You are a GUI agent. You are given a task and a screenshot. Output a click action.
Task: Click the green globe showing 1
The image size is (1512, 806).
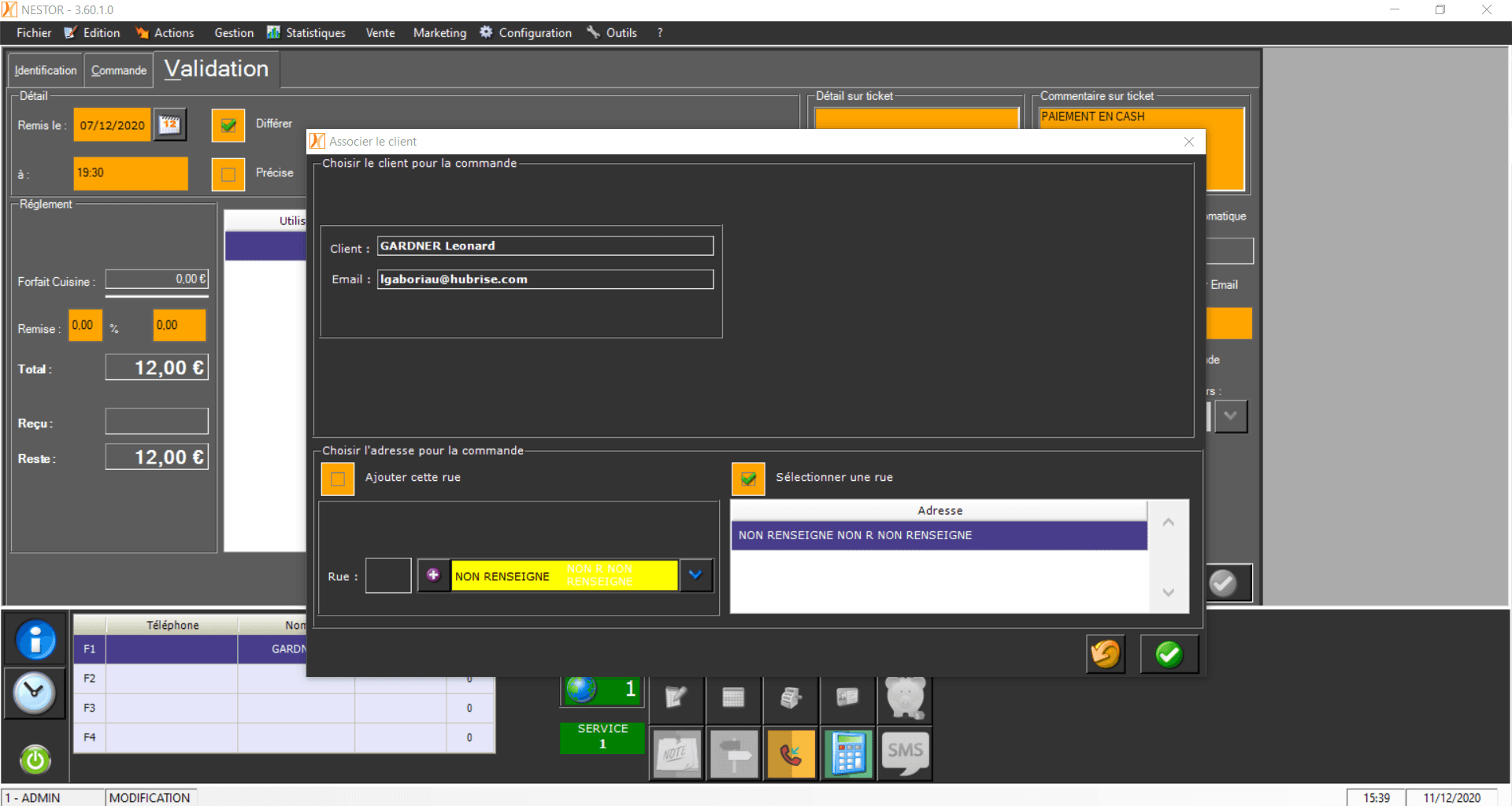[x=602, y=688]
